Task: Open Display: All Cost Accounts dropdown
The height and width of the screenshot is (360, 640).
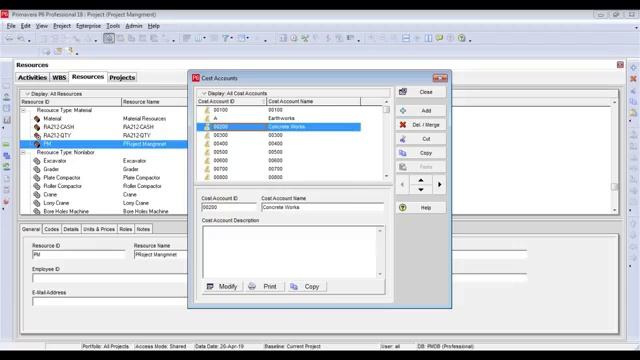Action: pyautogui.click(x=234, y=93)
